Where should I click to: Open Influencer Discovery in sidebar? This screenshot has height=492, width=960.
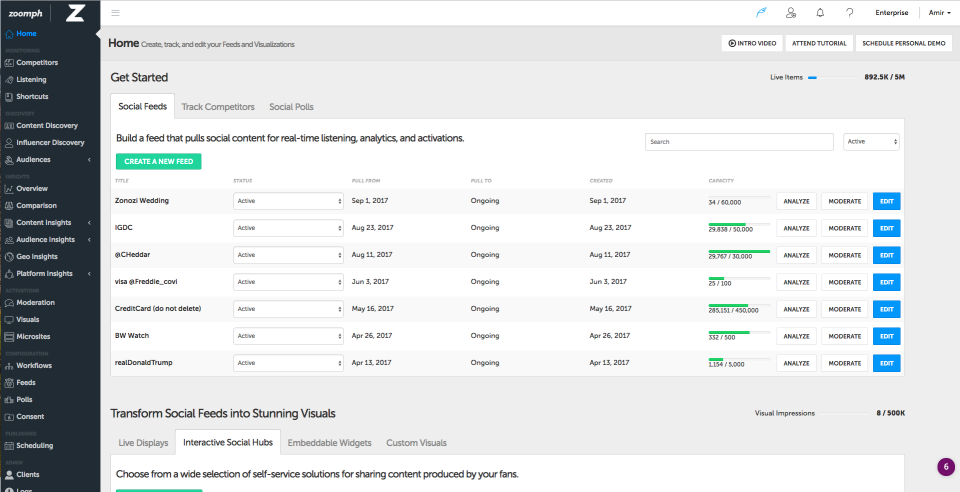click(50, 143)
